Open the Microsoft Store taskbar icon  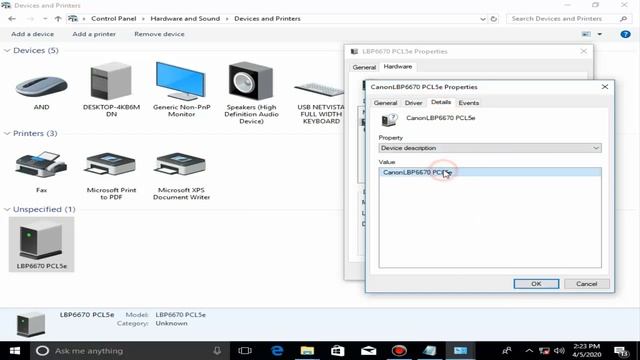click(338, 351)
